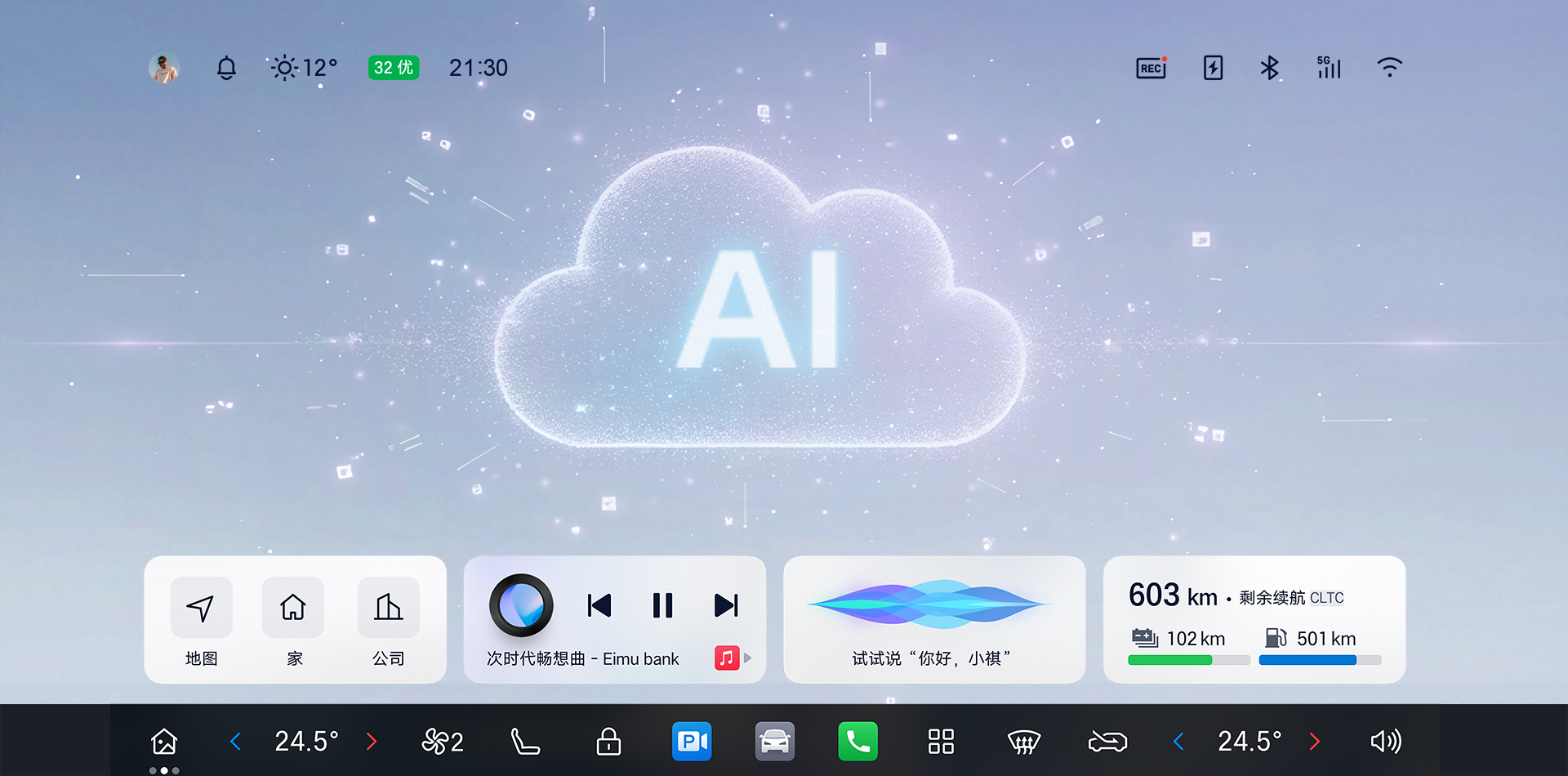The width and height of the screenshot is (1568, 776).
Task: Open fan speed settings
Action: coord(442,741)
